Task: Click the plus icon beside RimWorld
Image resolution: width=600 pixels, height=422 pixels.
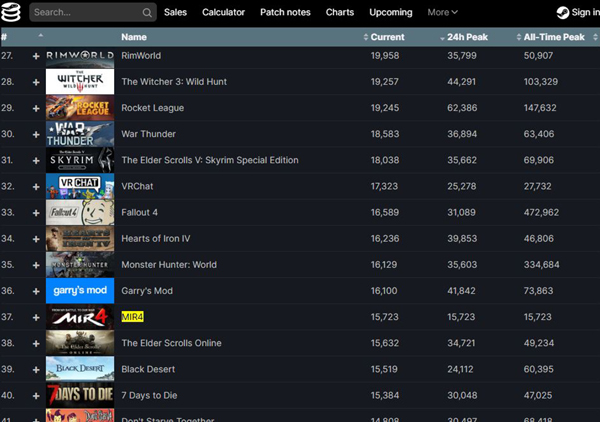Action: (36, 56)
